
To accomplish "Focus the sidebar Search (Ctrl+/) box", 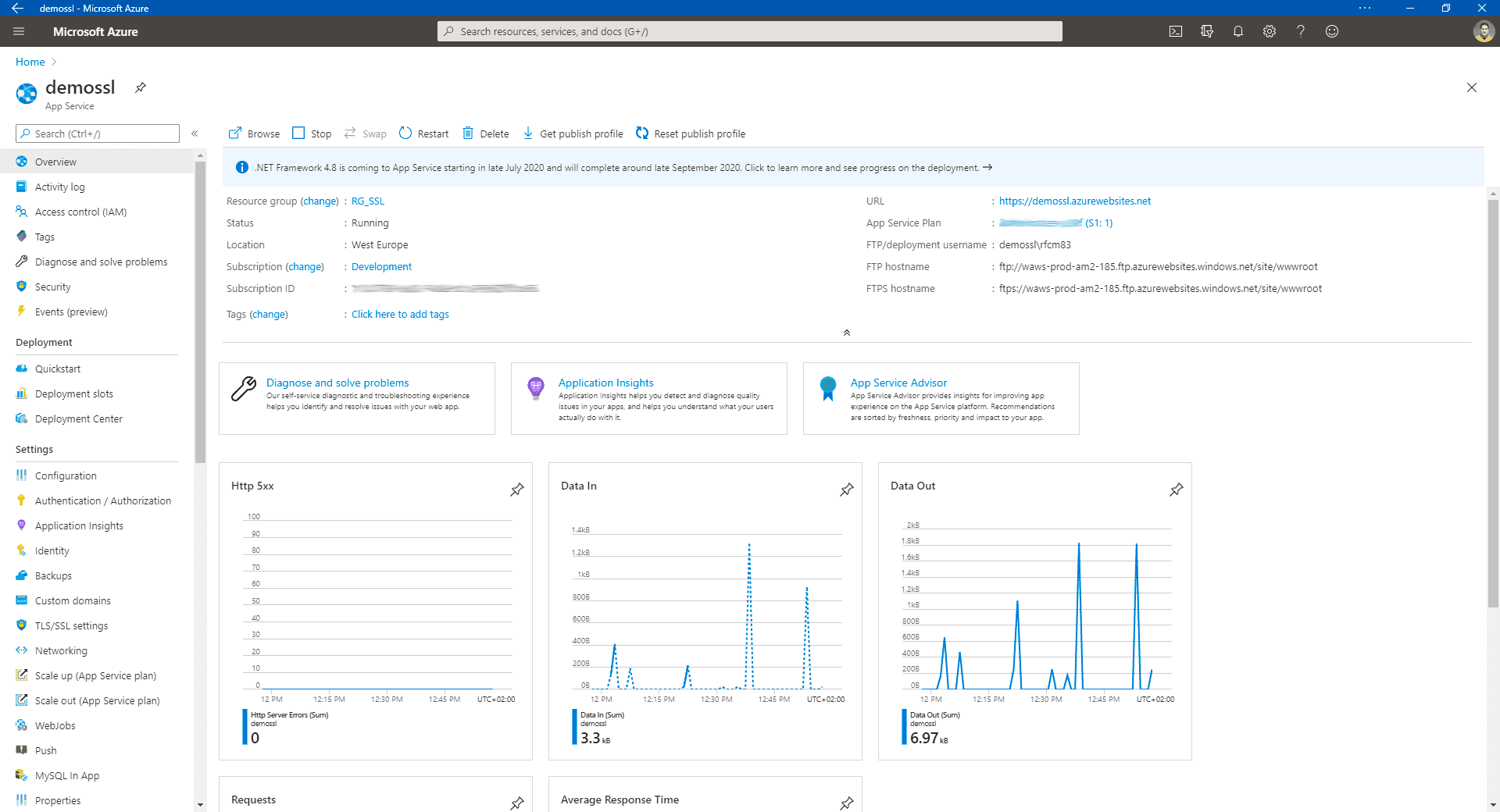I will coord(98,134).
